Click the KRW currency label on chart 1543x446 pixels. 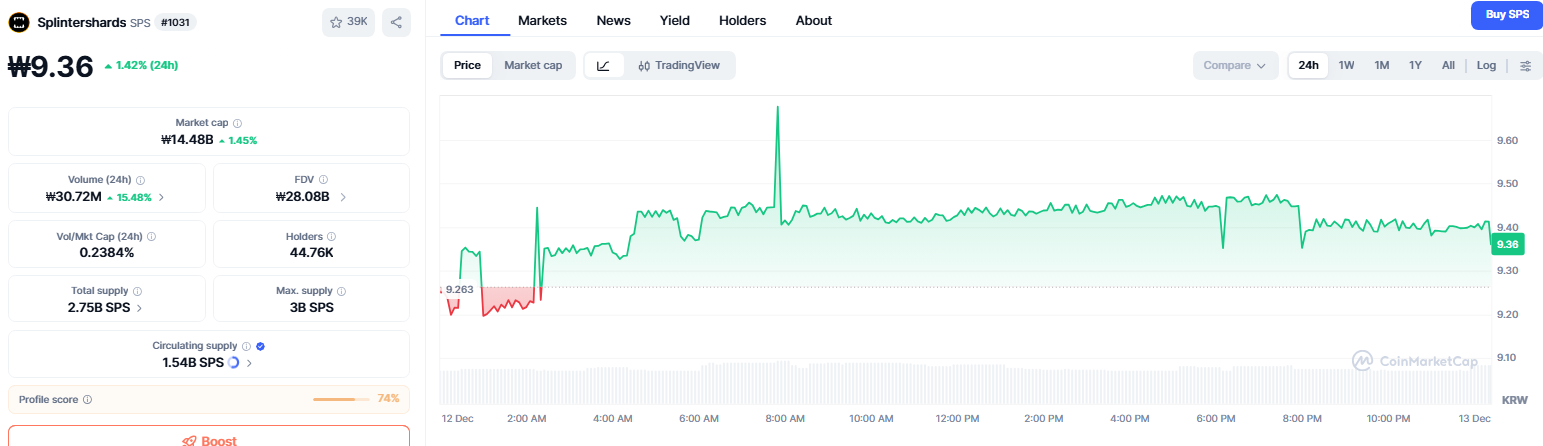tap(1513, 399)
